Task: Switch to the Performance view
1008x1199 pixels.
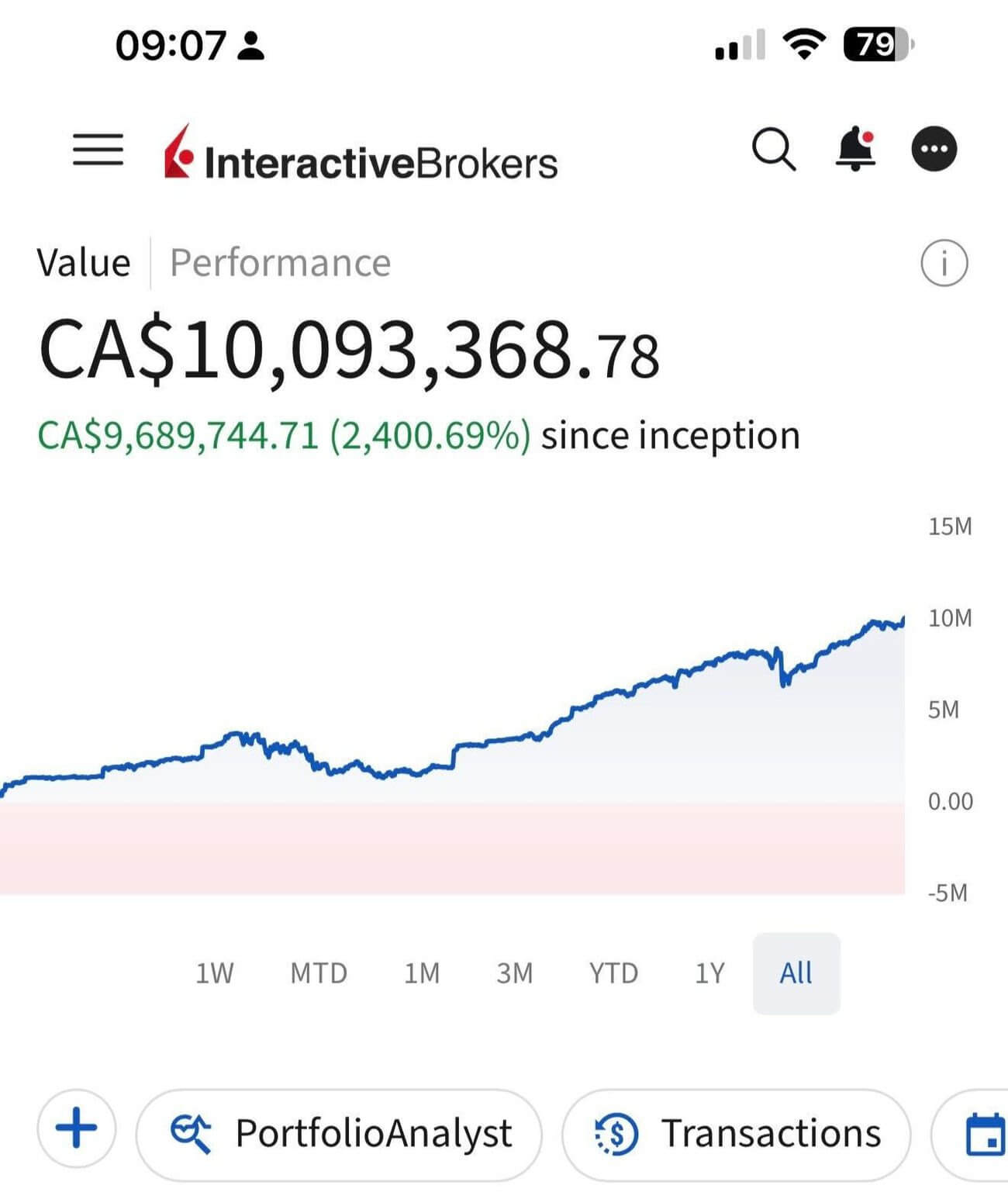Action: 280,263
